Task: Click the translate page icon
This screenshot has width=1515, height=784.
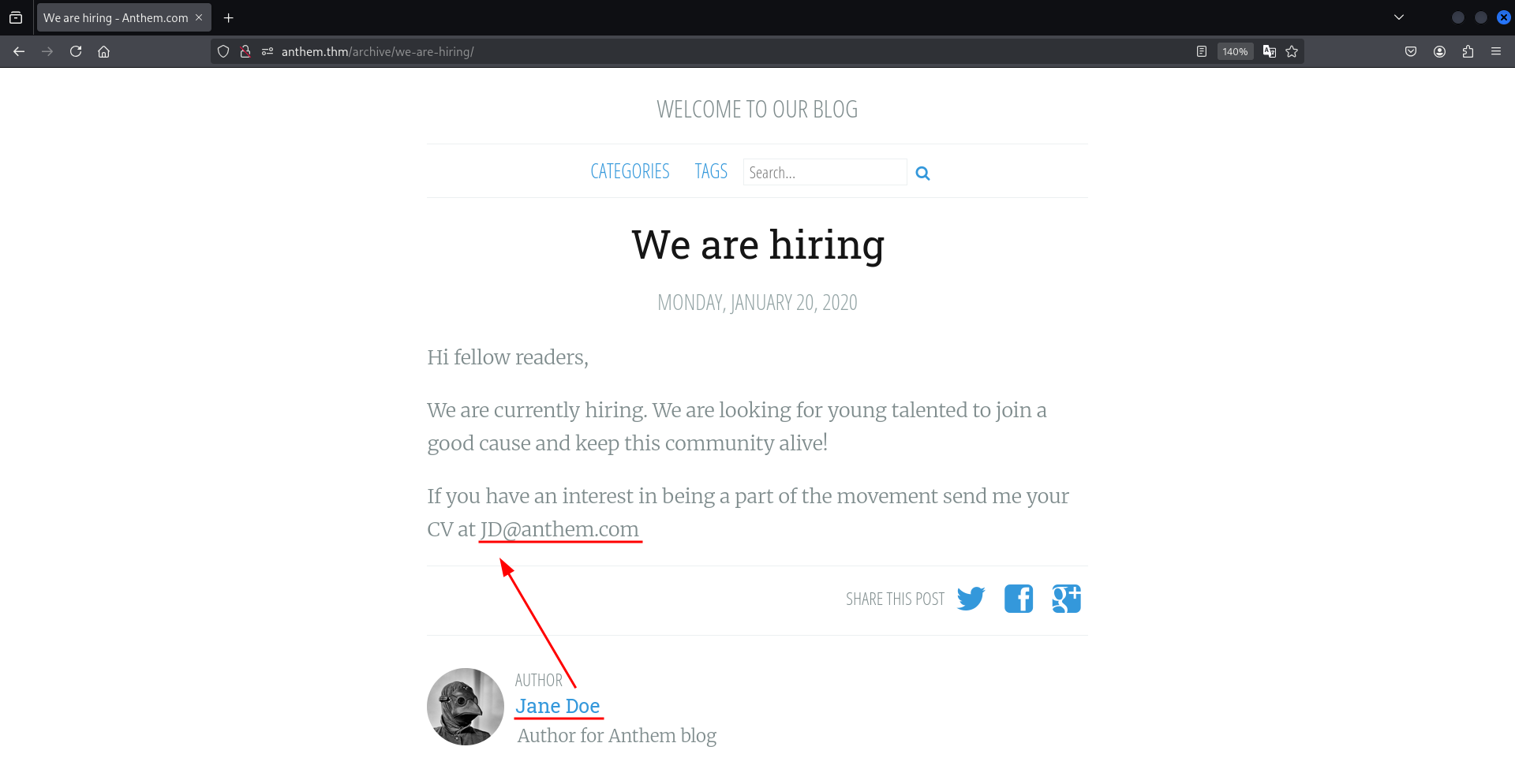Action: [x=1269, y=51]
